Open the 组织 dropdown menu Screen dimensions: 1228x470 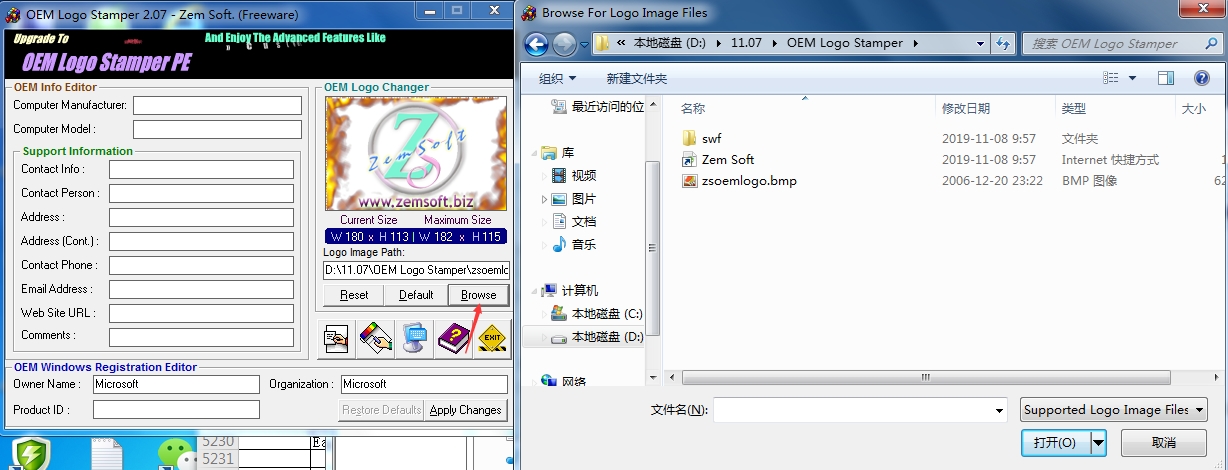[x=557, y=78]
